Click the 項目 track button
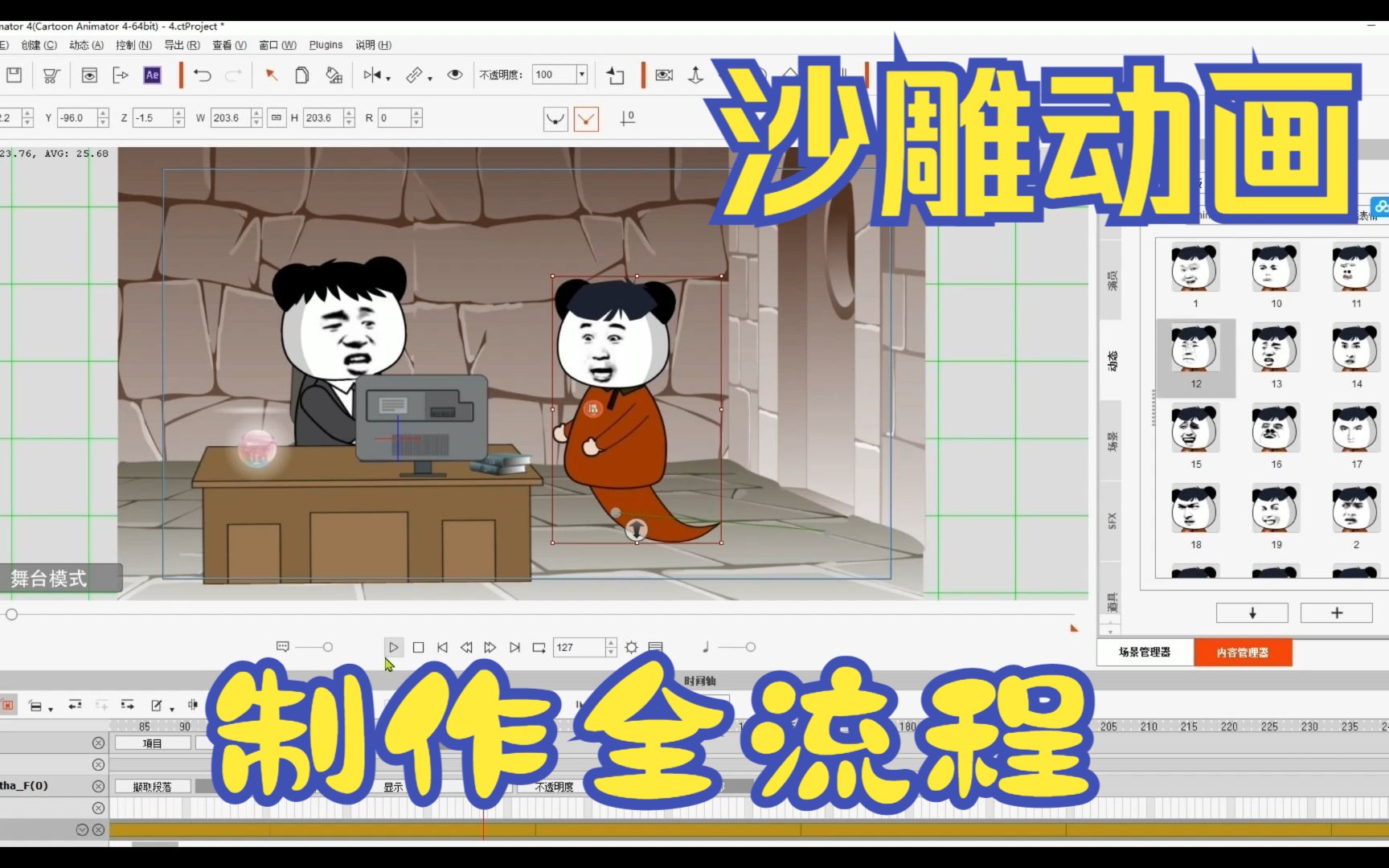 [x=153, y=743]
